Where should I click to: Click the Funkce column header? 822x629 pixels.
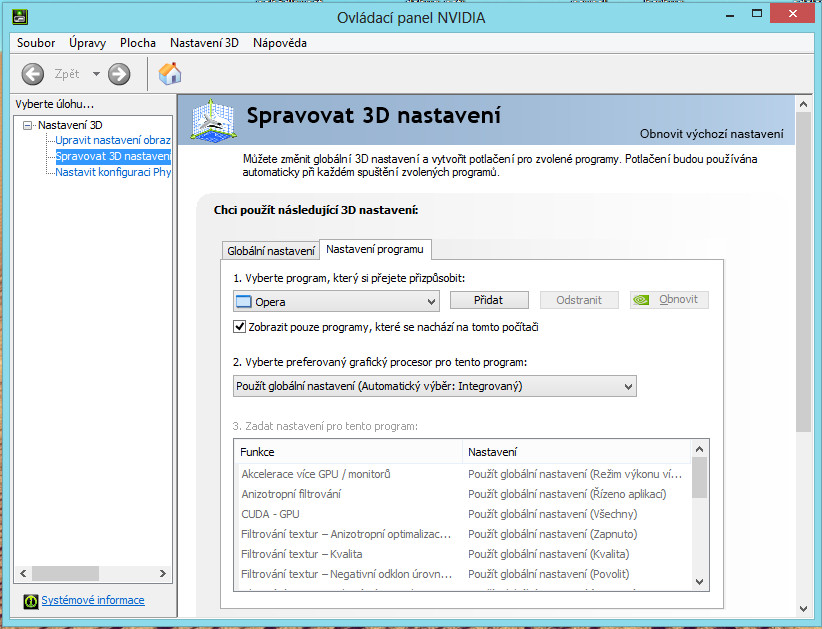point(349,452)
